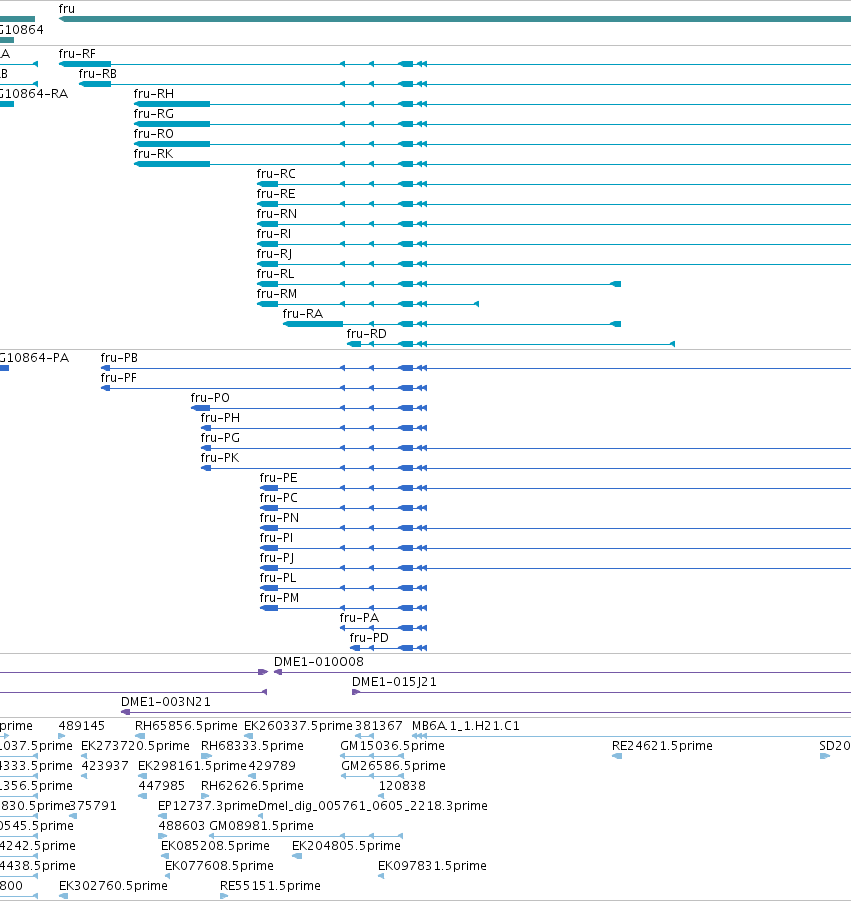The height and width of the screenshot is (901, 851).
Task: Click the fru-RA transcript label
Action: [x=303, y=314]
